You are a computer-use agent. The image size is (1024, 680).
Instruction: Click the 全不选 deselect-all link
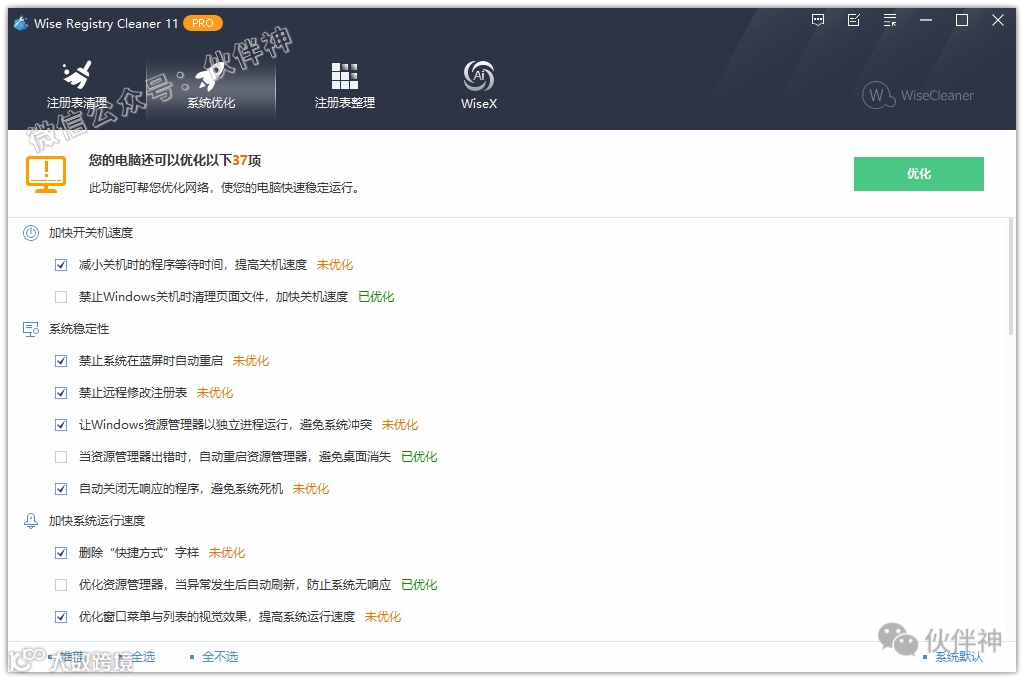point(220,656)
